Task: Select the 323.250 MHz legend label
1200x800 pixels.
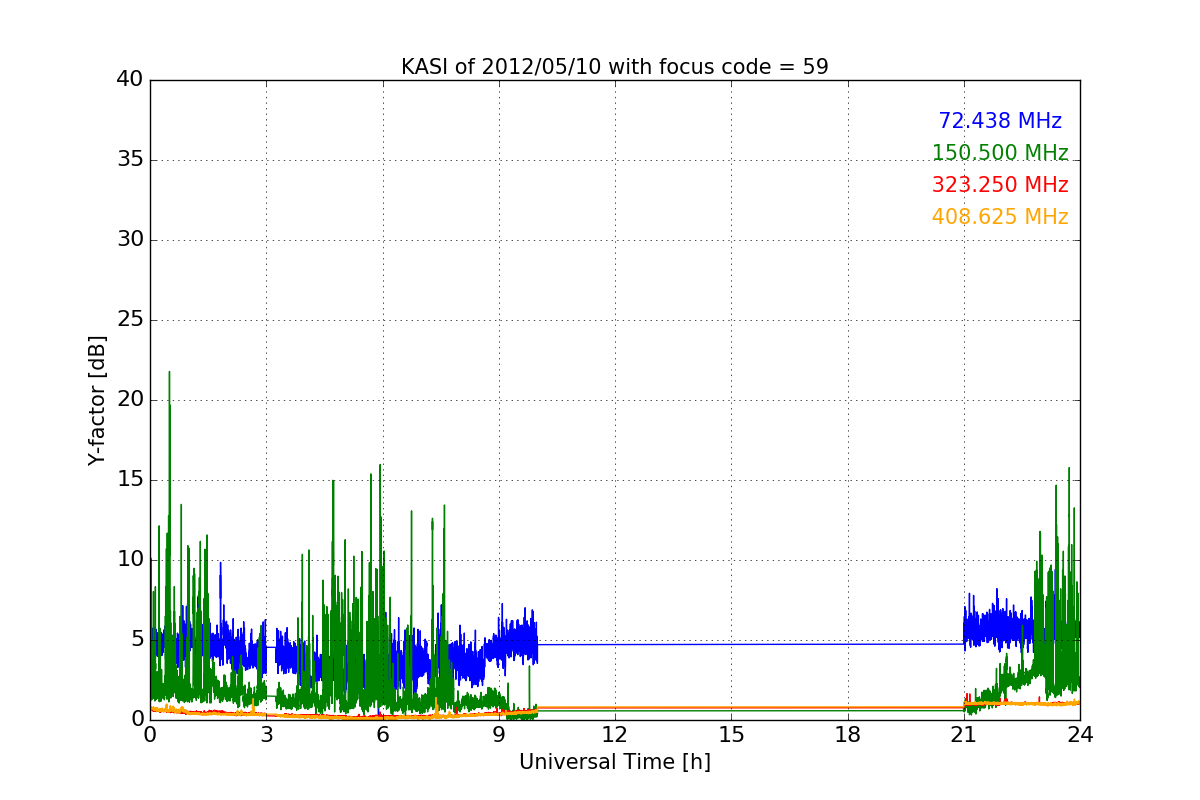Action: [x=1000, y=185]
